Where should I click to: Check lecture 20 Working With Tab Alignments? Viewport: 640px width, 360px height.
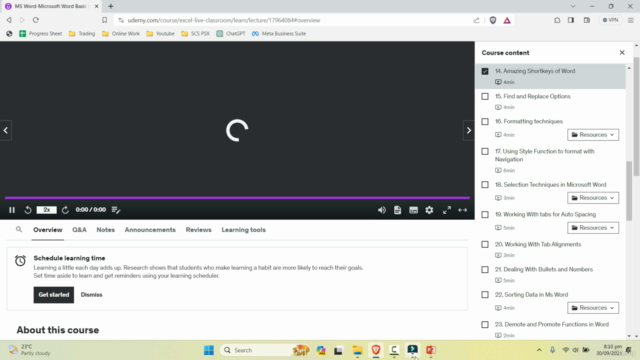pyautogui.click(x=485, y=244)
